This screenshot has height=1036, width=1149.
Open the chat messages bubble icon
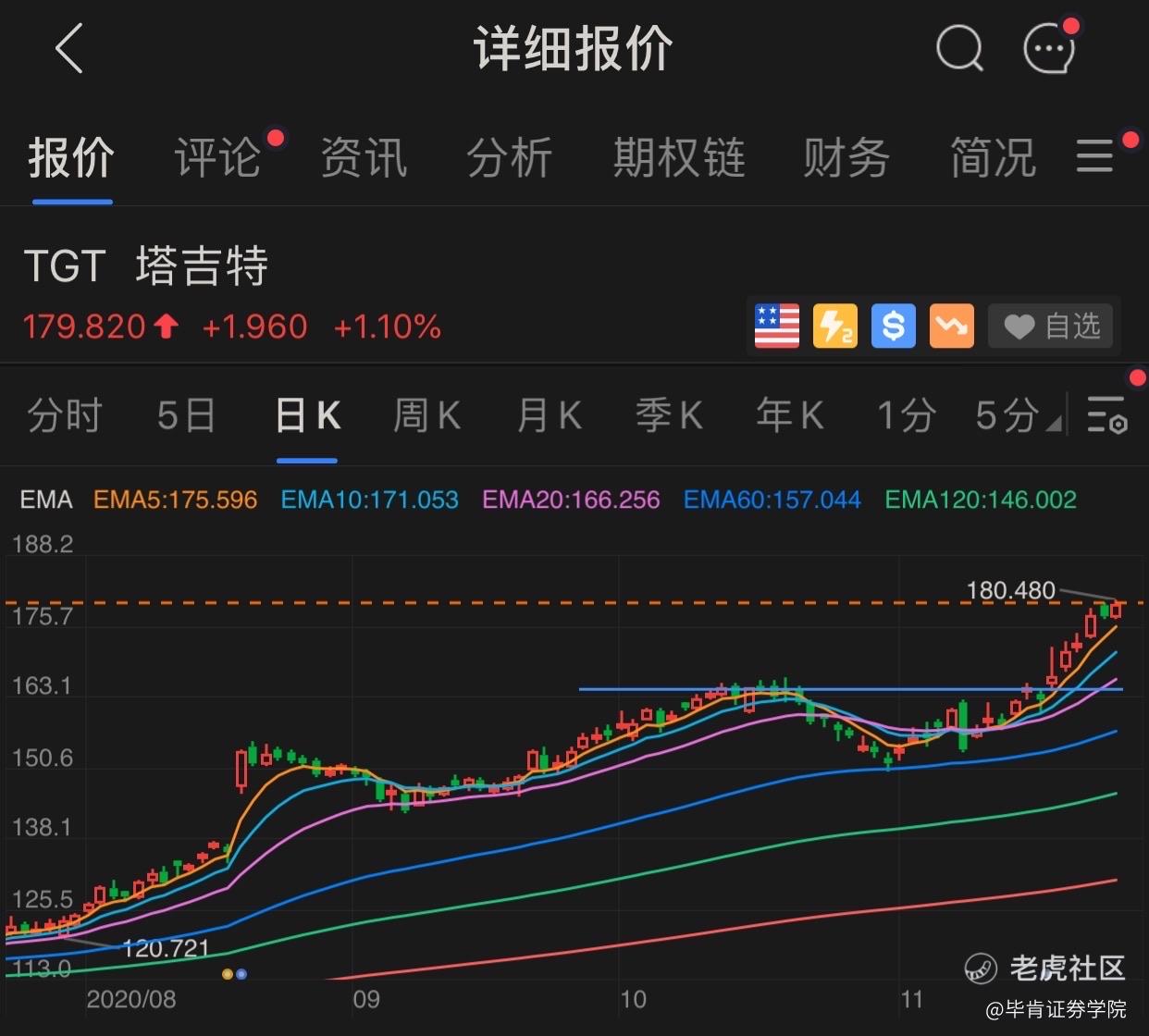tap(1050, 46)
